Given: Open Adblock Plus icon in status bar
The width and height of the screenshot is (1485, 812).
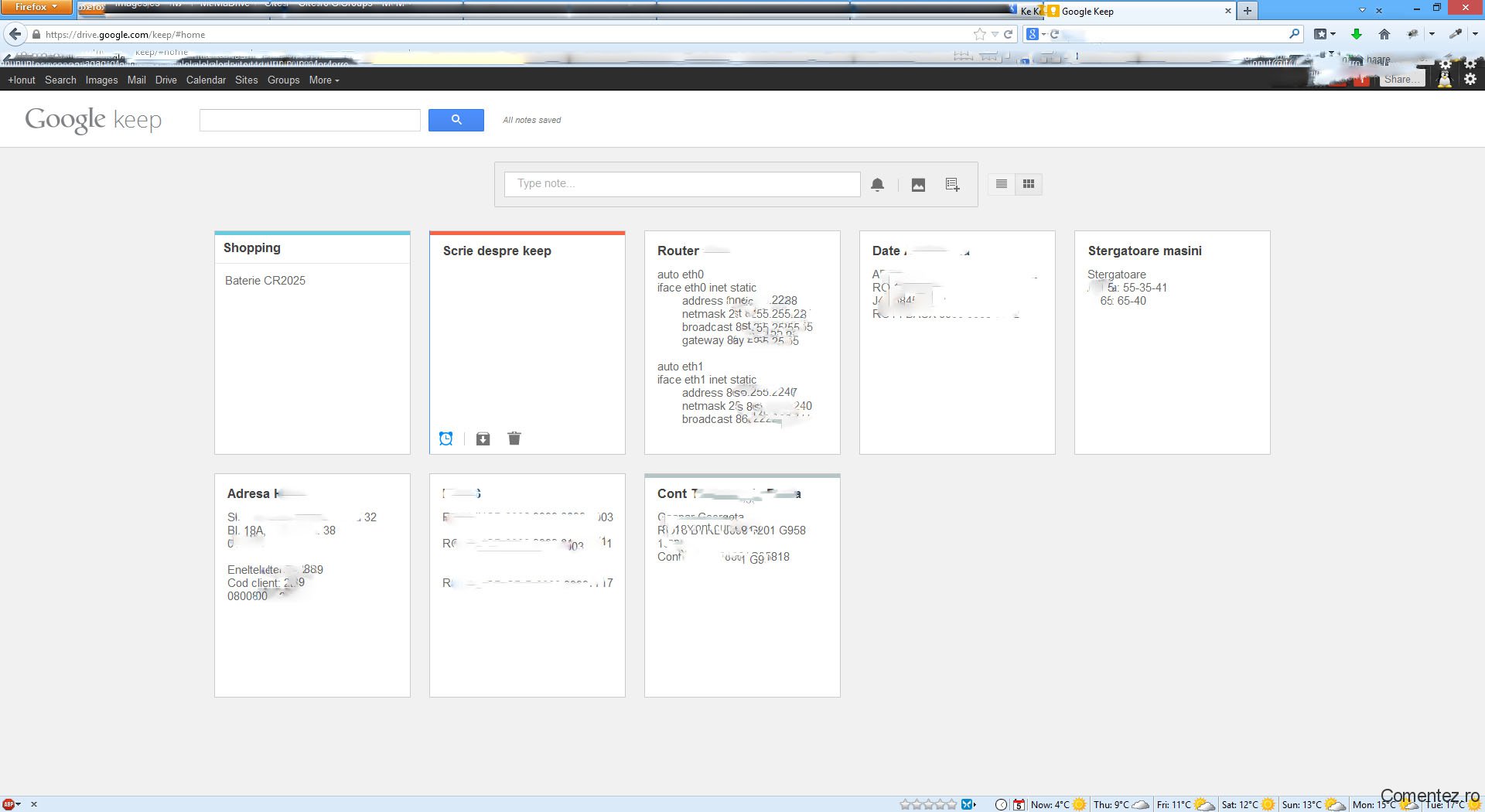Looking at the screenshot, I should (9, 804).
